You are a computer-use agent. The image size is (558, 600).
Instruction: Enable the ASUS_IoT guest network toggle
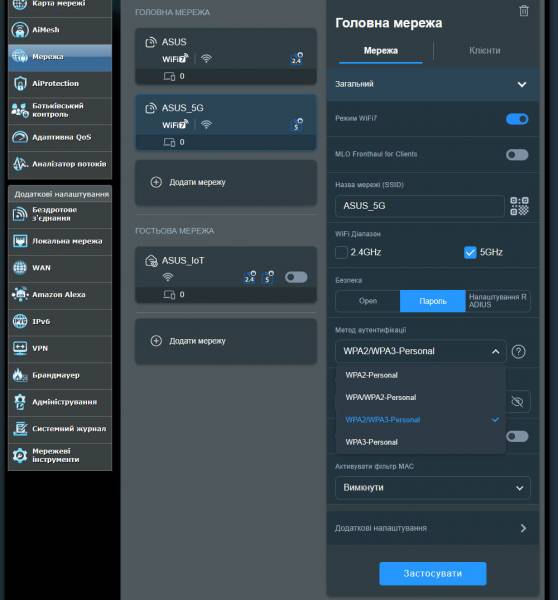296,277
